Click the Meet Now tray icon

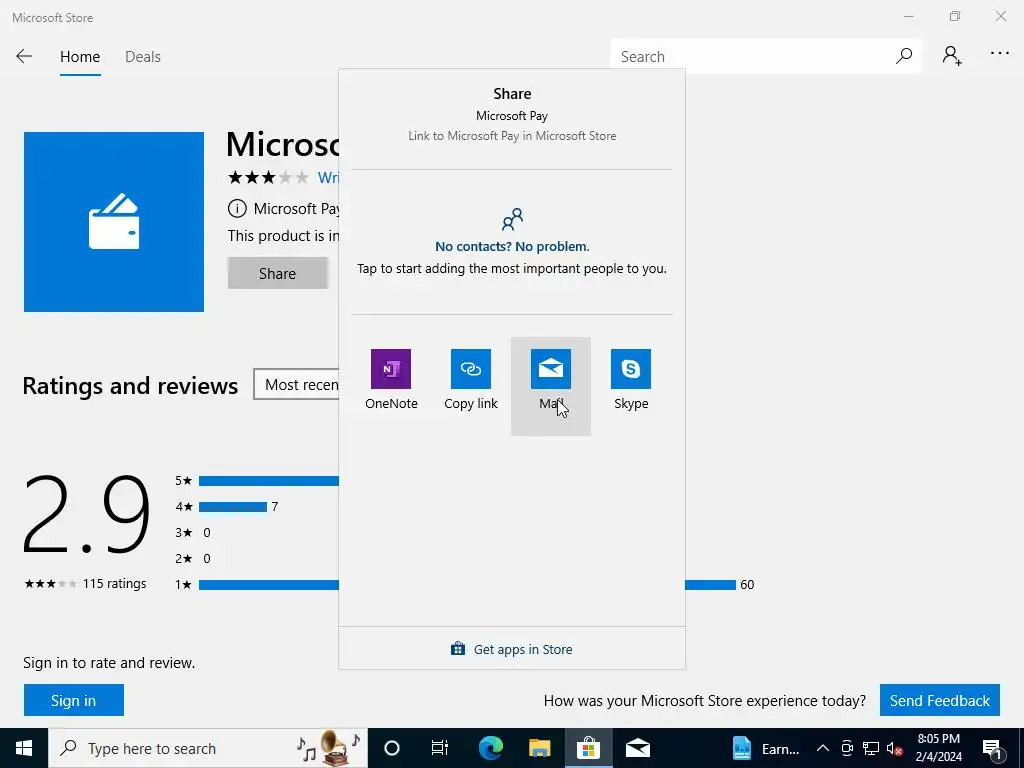(847, 748)
